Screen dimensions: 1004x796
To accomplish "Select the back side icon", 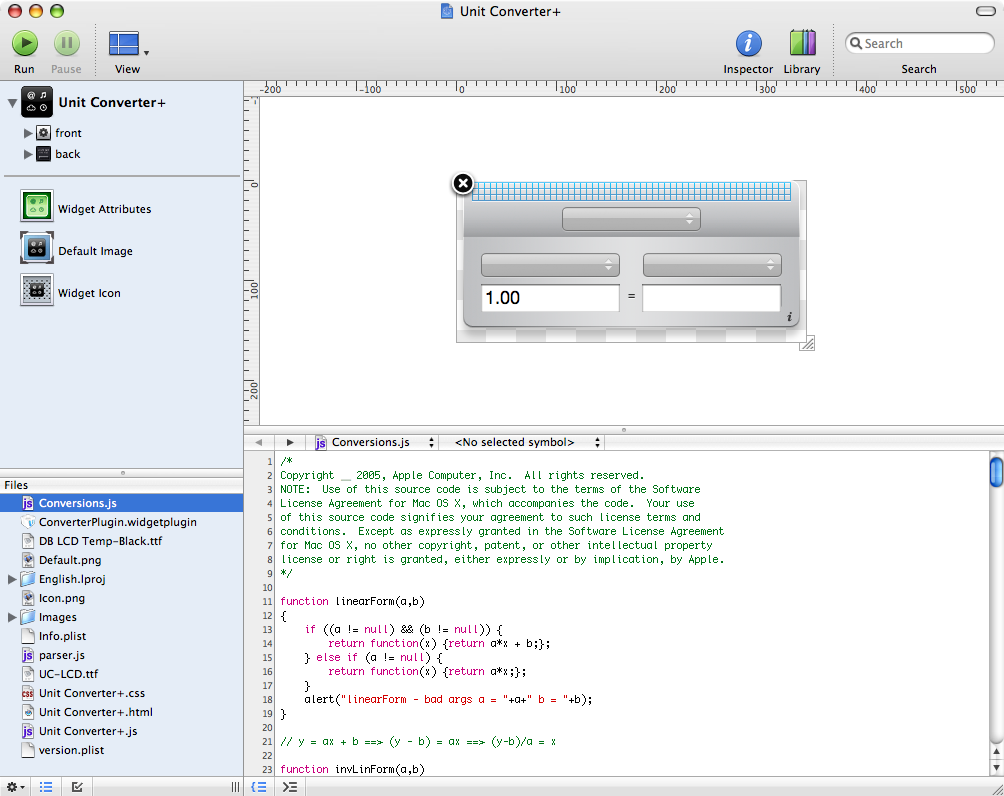I will (x=44, y=154).
